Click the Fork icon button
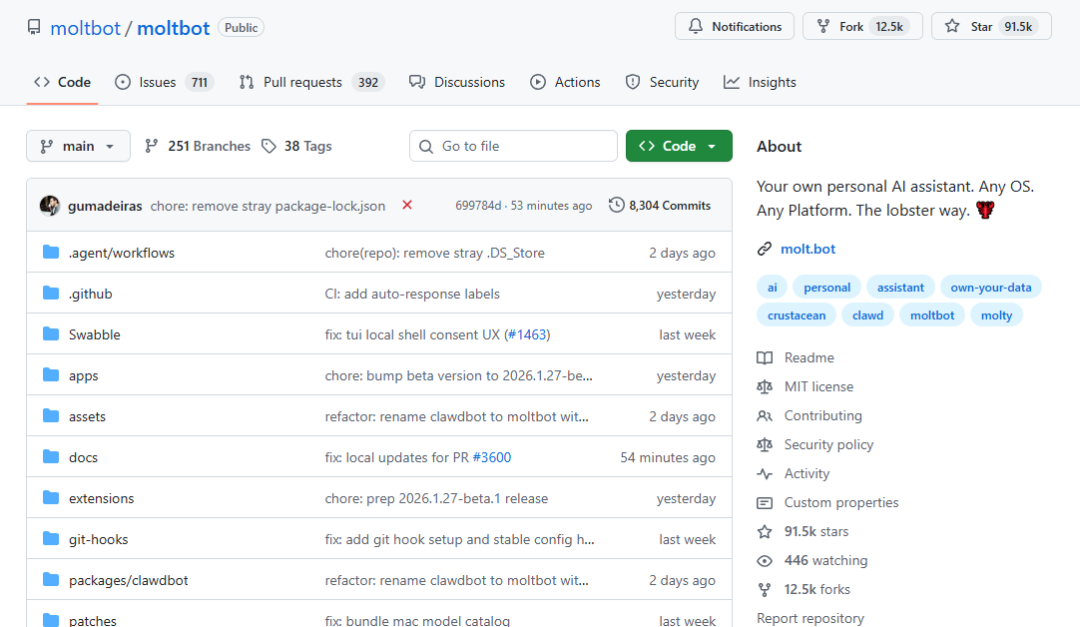The width and height of the screenshot is (1080, 627). tap(823, 26)
